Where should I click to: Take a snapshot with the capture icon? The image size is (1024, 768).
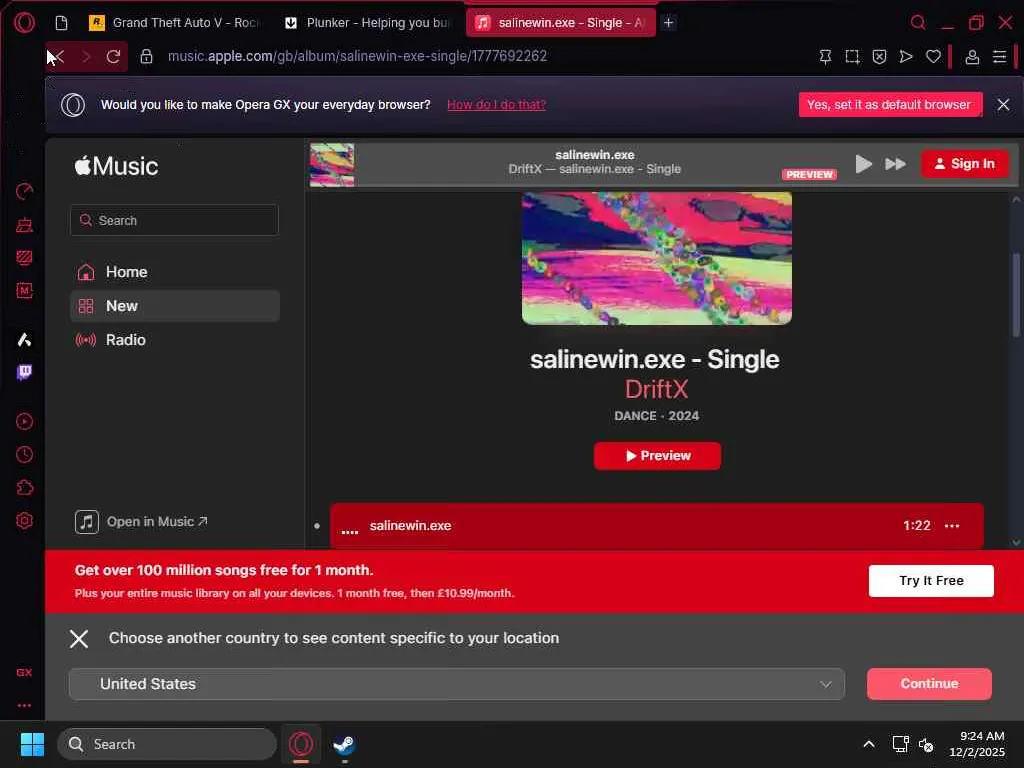click(852, 57)
